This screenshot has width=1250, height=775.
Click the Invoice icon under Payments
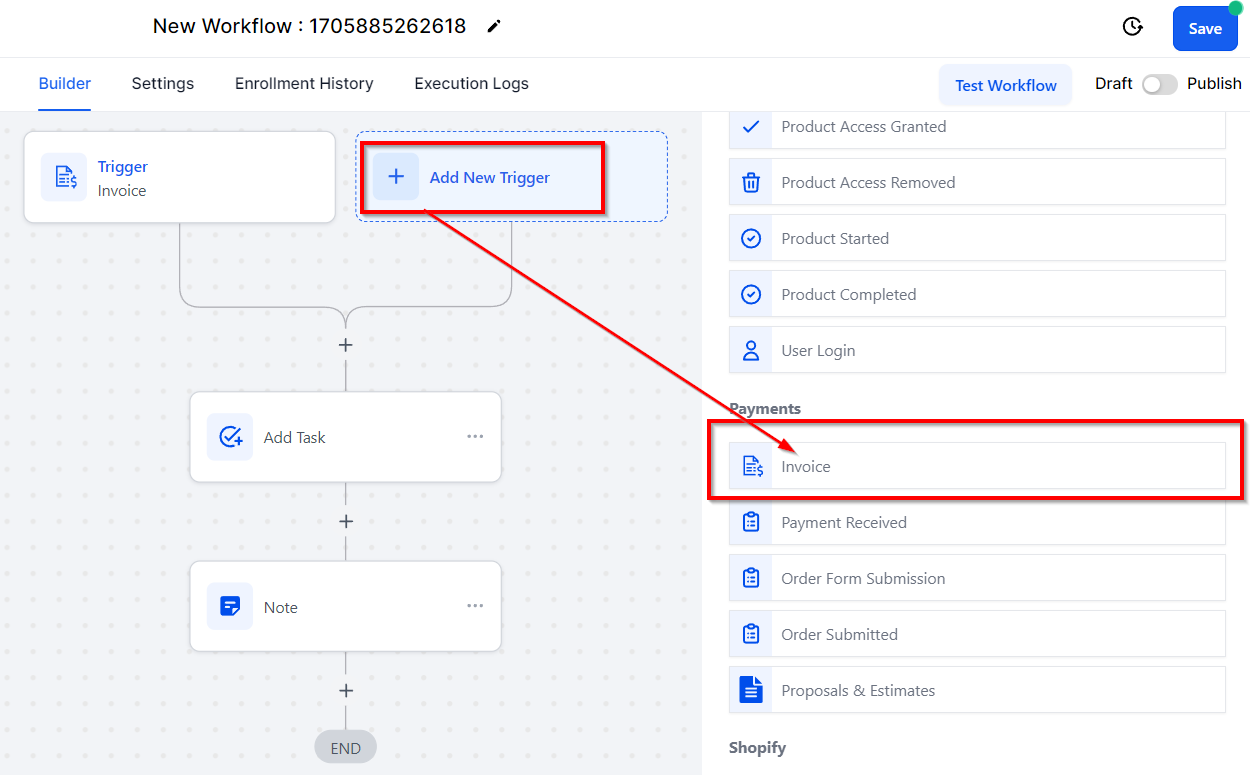pyautogui.click(x=751, y=467)
